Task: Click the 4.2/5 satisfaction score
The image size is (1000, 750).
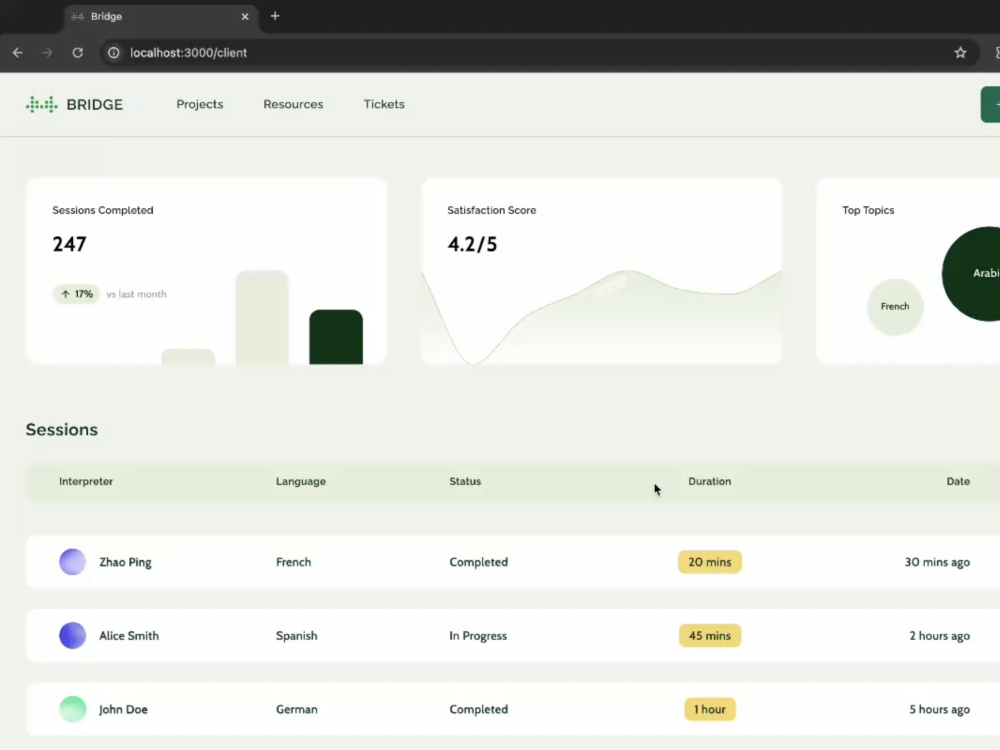Action: click(472, 244)
